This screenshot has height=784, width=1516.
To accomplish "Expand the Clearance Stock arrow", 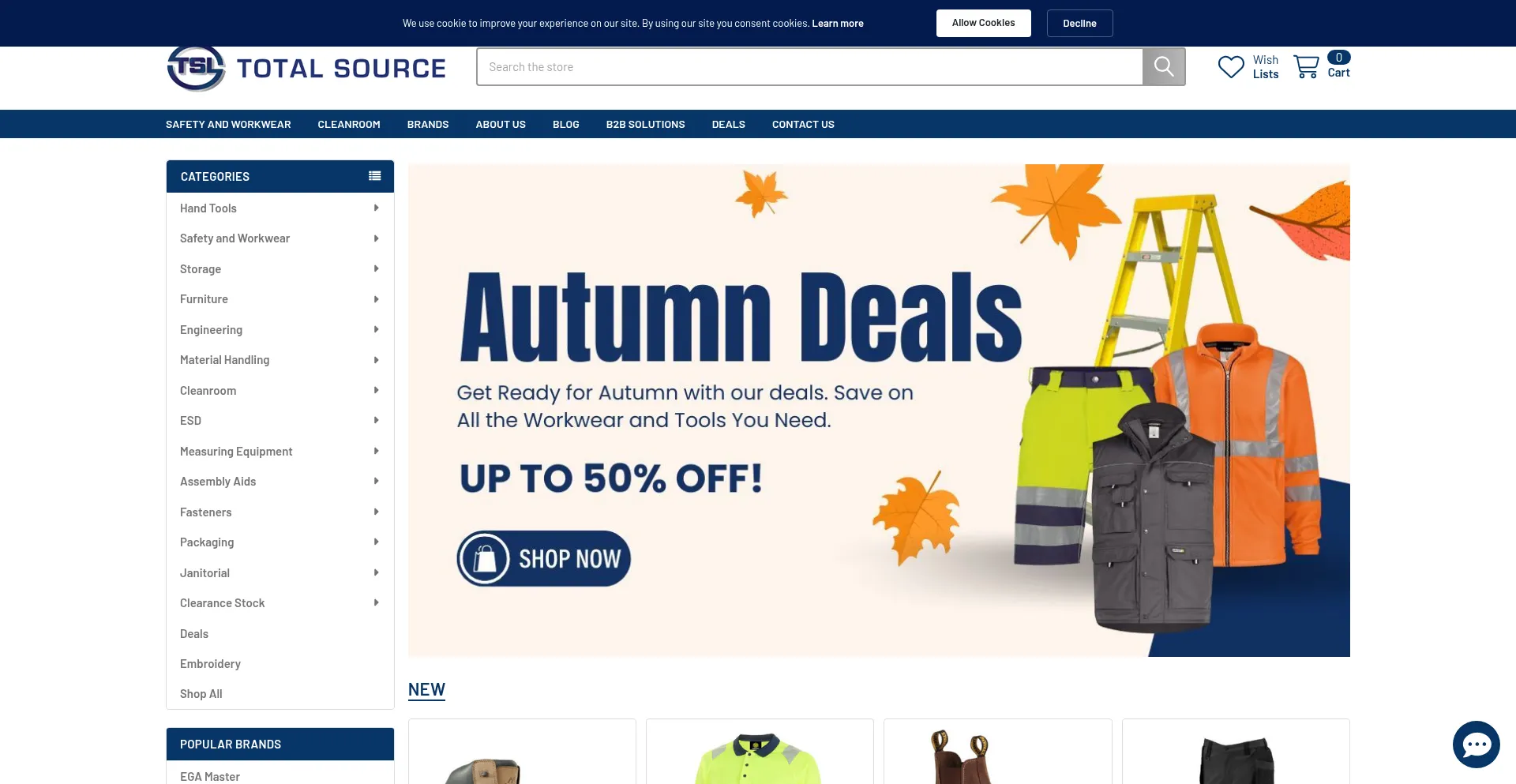I will tap(376, 602).
